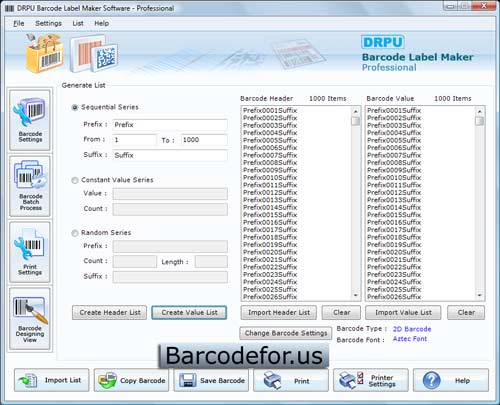Open Printer Settings
Image resolution: width=500 pixels, height=405 pixels.
[371, 380]
